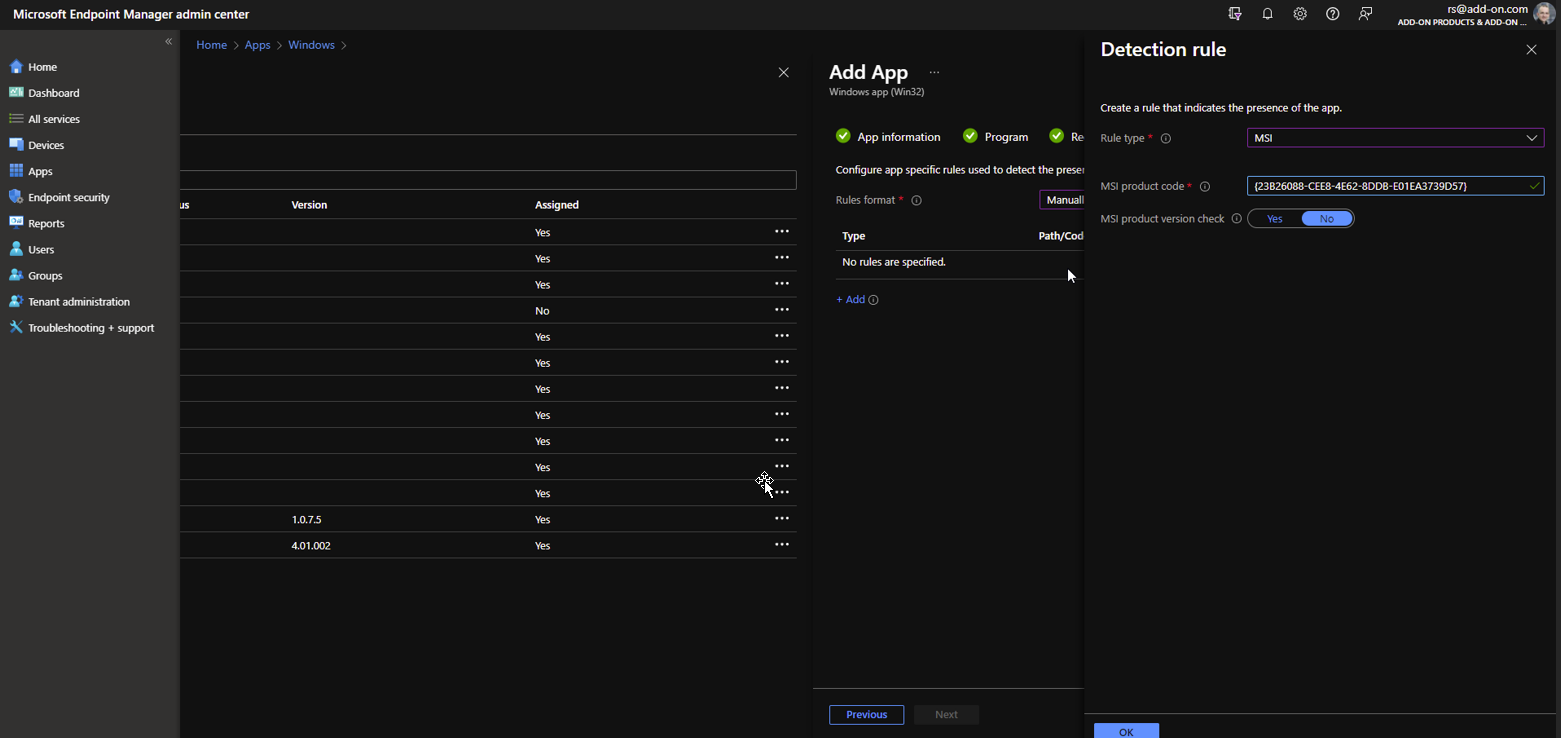
Task: Open row menu for version 1.0.7.5 app
Action: (782, 518)
